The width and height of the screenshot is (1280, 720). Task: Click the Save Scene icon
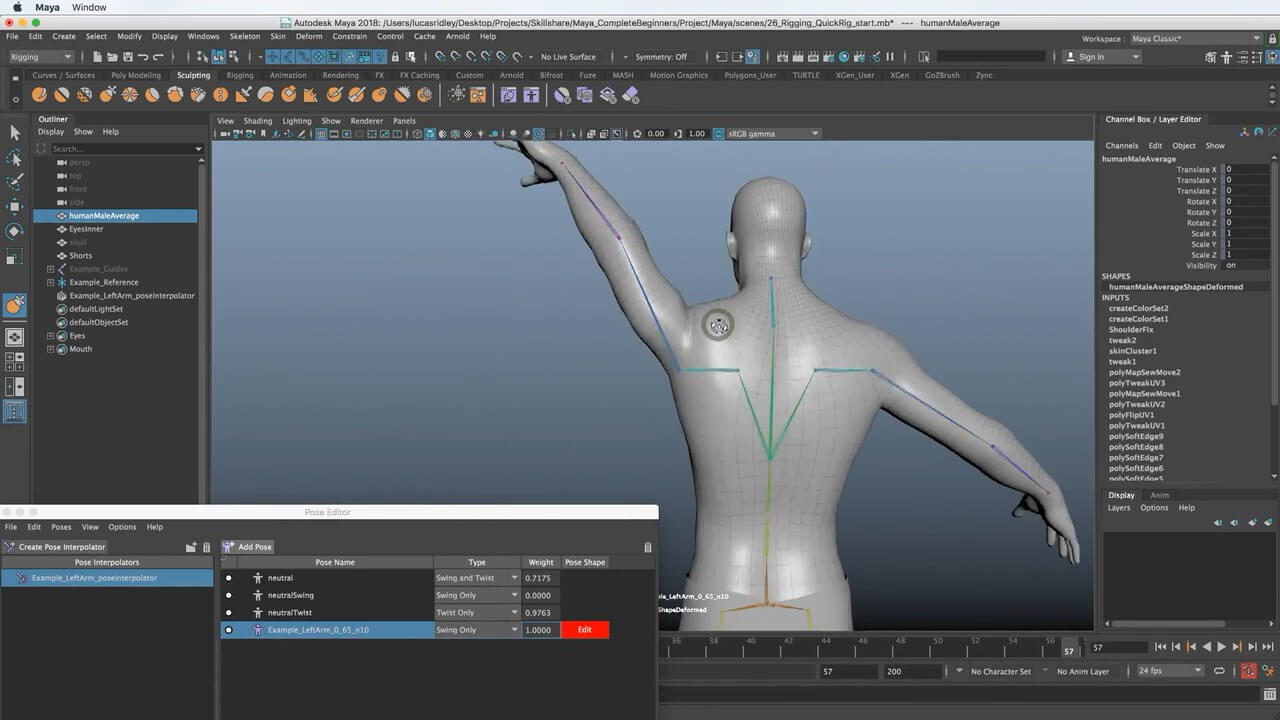(x=127, y=57)
